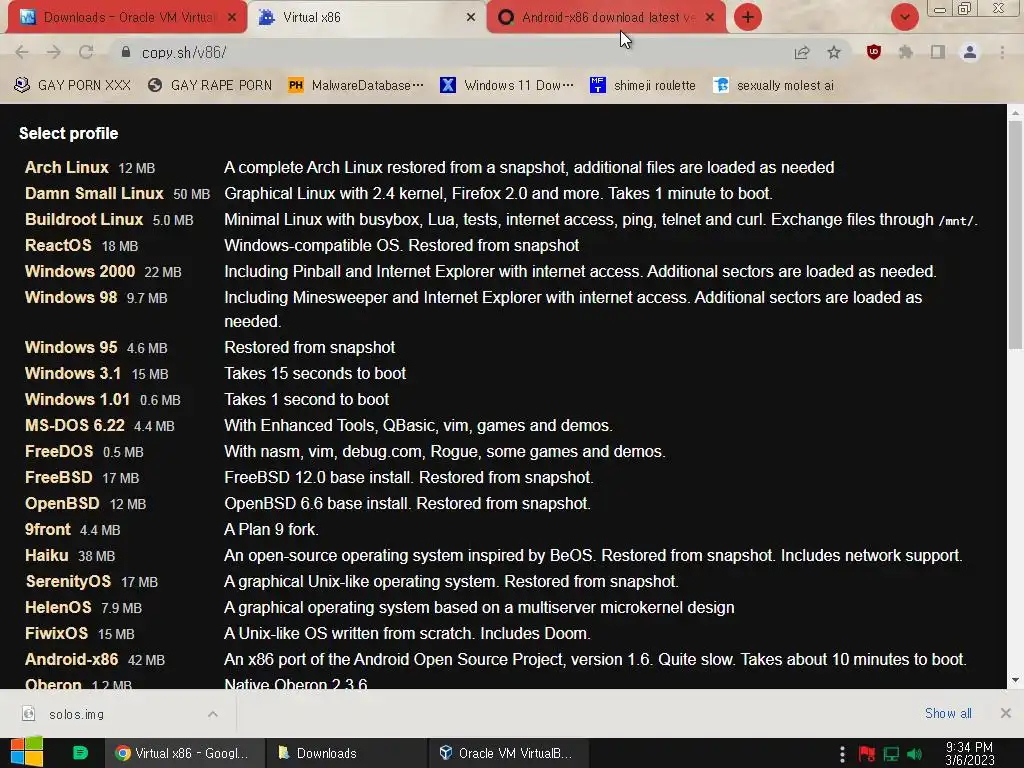The width and height of the screenshot is (1024, 768).
Task: Open the user profile avatar
Action: 970,52
